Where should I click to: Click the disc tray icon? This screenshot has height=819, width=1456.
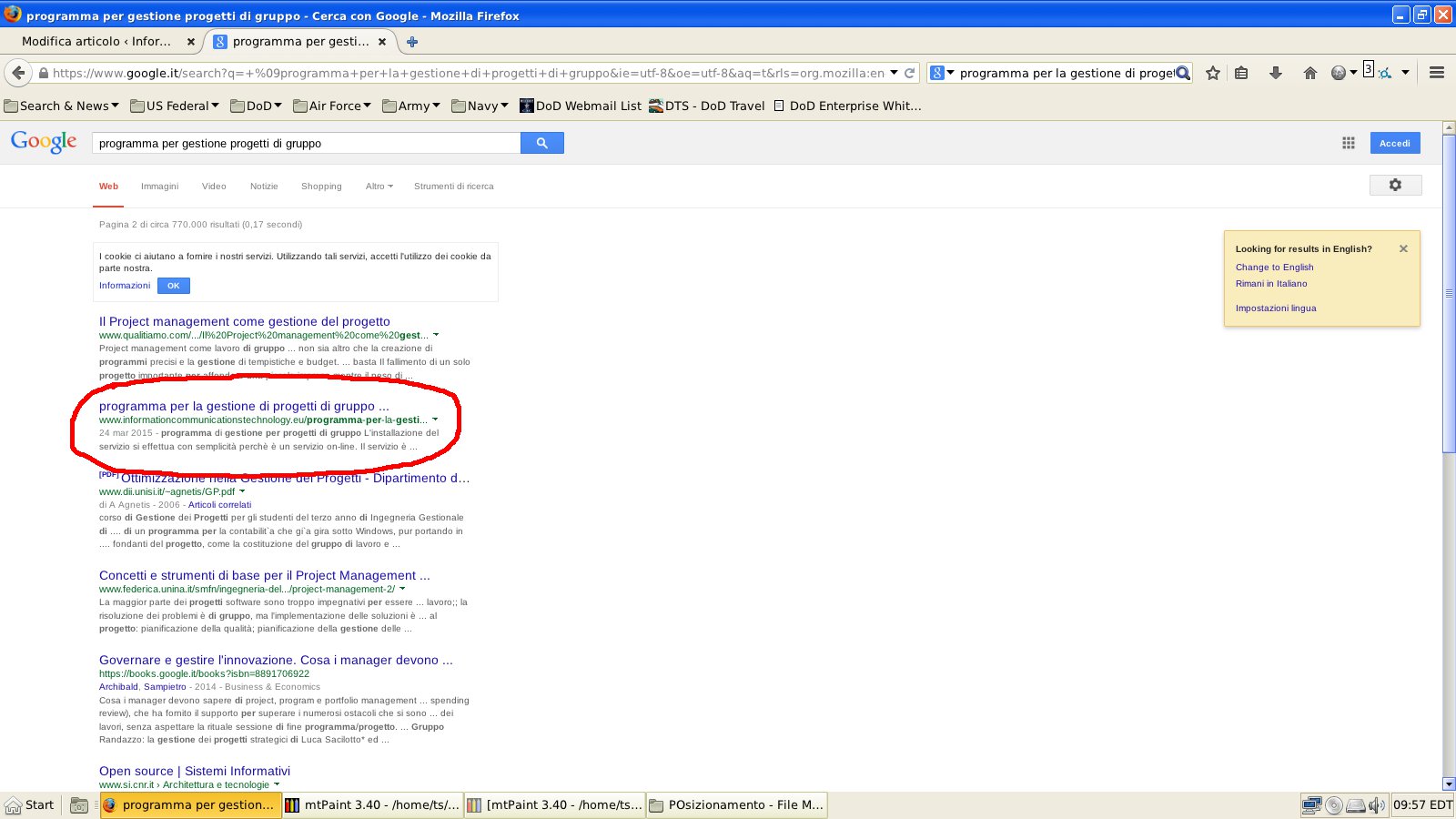[x=1334, y=805]
